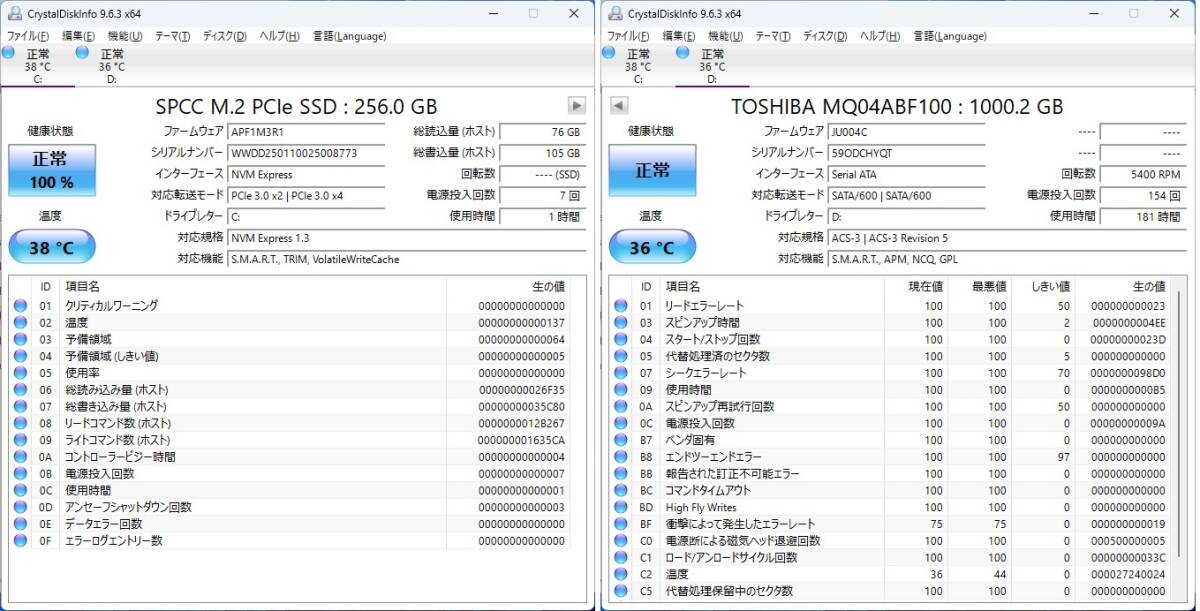Click the supported standard field ACS-3 Revision 5

(1007, 238)
